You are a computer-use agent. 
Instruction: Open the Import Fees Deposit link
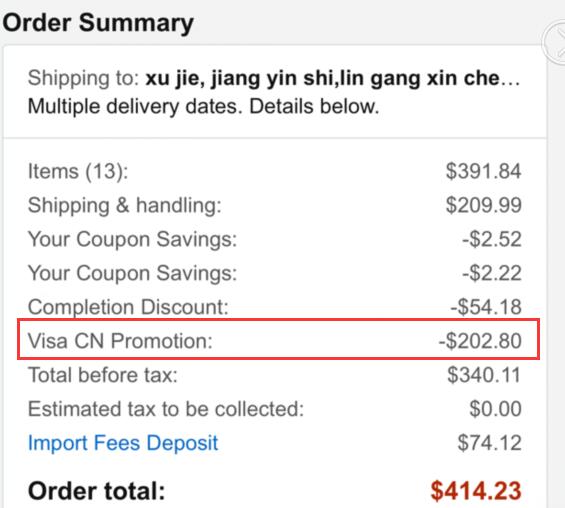123,443
